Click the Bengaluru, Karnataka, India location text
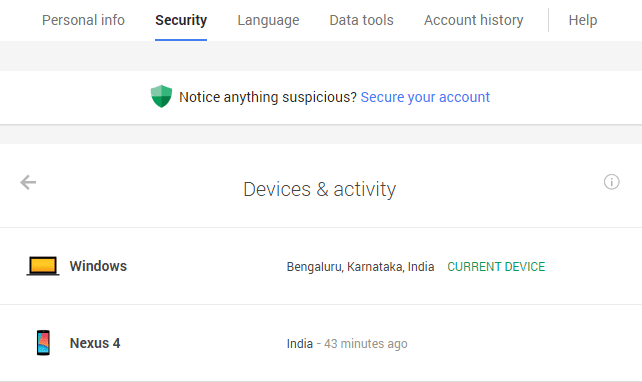This screenshot has width=642, height=382. pyautogui.click(x=360, y=267)
